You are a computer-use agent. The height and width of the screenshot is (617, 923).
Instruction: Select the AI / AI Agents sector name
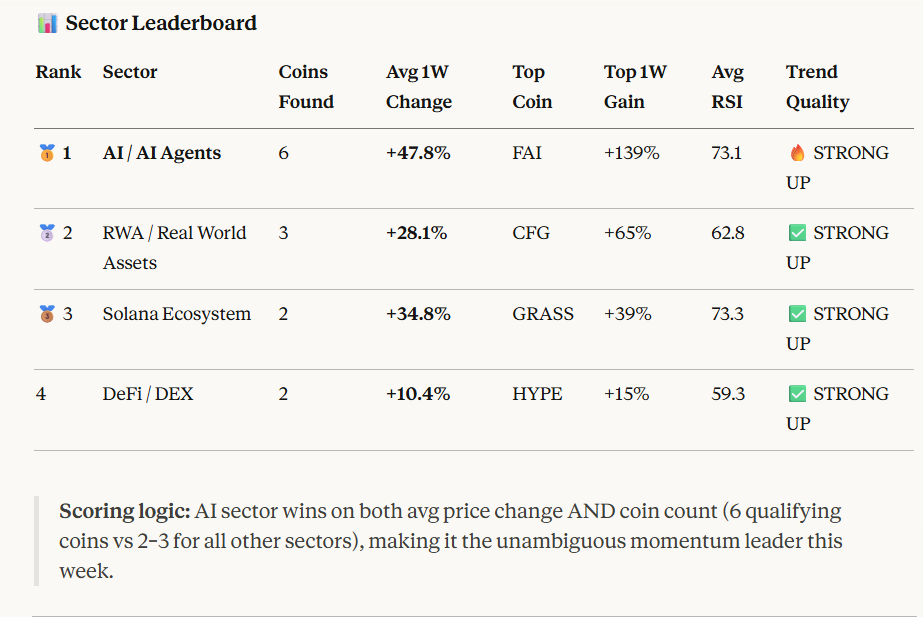pos(162,154)
